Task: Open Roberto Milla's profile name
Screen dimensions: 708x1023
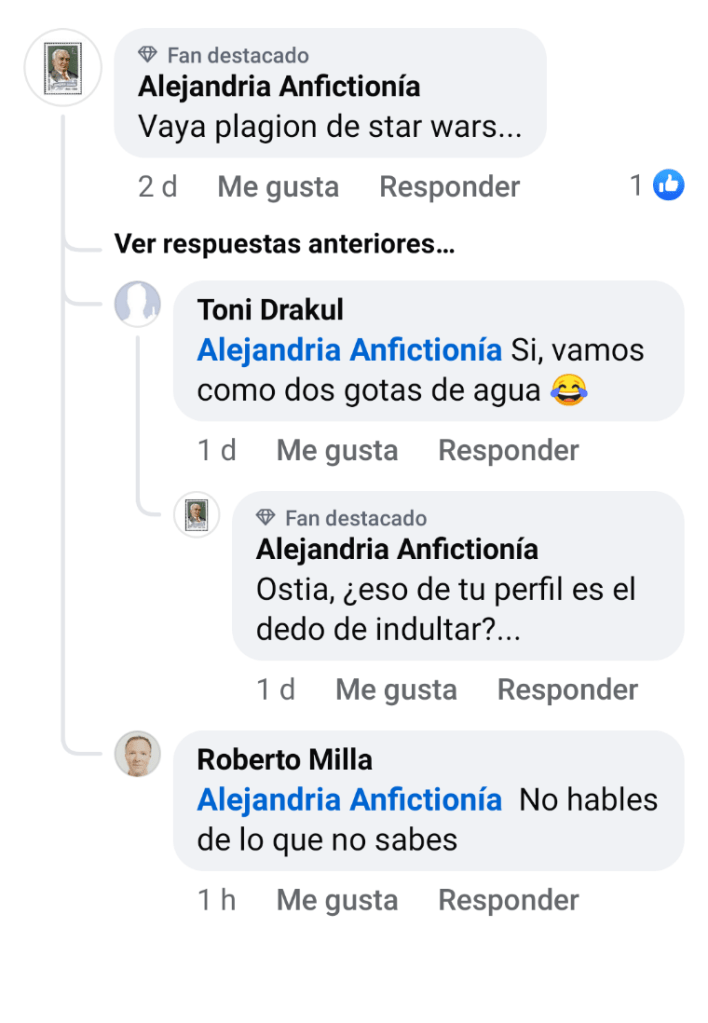Action: (284, 760)
